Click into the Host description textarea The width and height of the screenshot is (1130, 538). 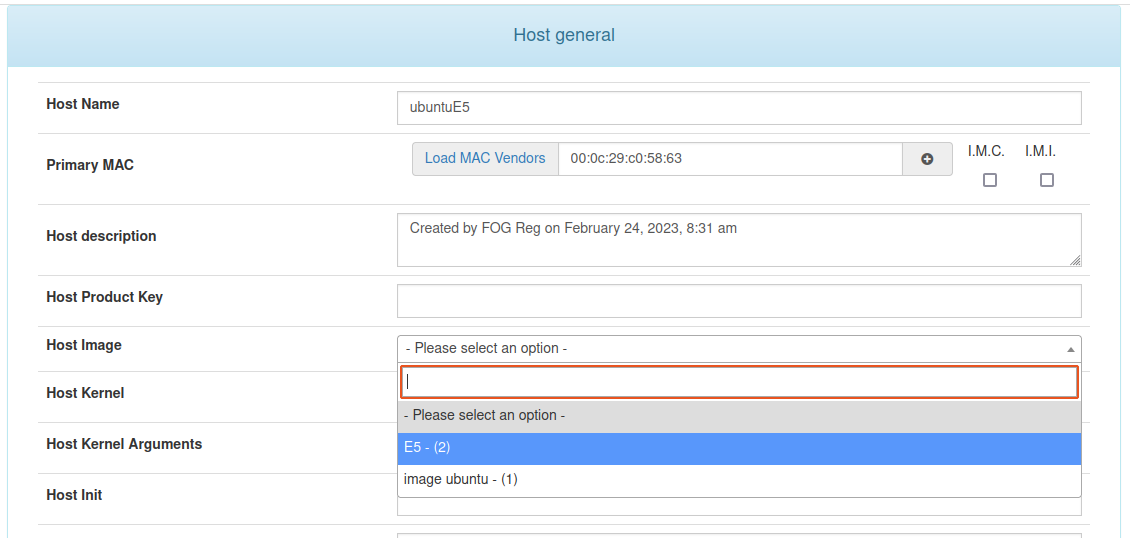pyautogui.click(x=739, y=240)
